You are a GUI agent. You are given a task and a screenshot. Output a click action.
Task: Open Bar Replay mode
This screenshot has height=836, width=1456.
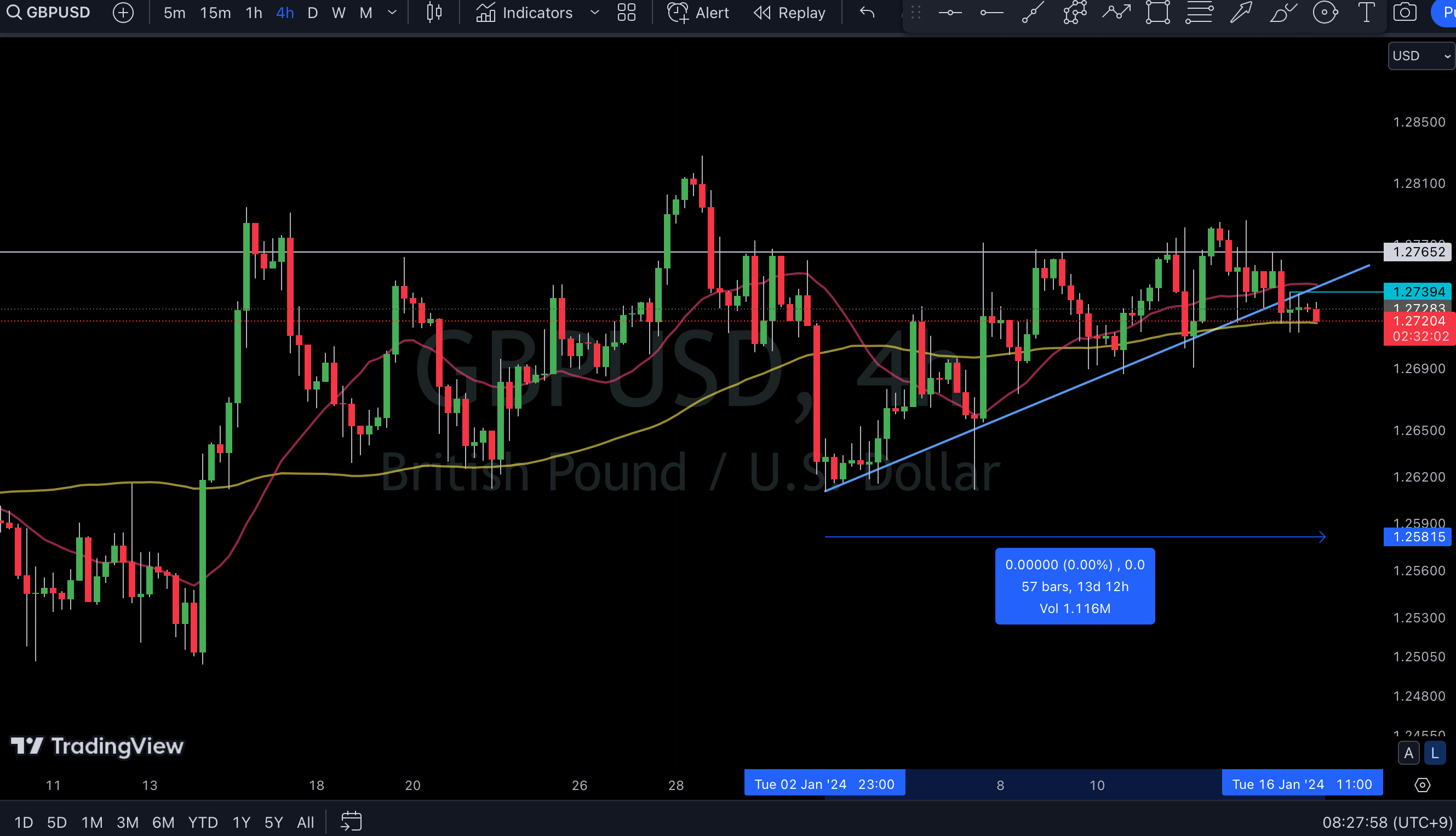pyautogui.click(x=789, y=13)
